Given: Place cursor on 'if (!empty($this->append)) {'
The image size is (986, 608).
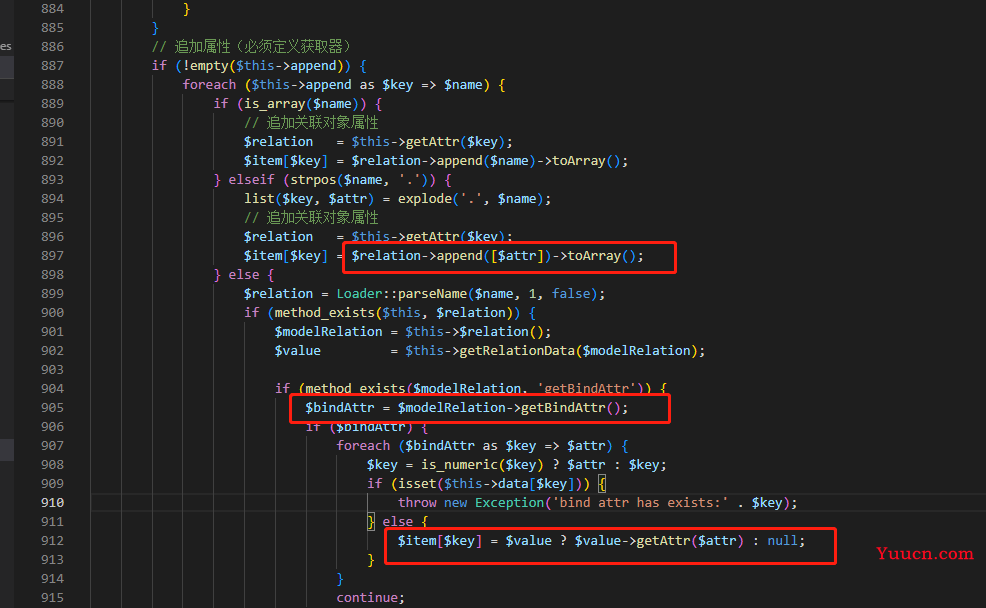Looking at the screenshot, I should pyautogui.click(x=259, y=65).
